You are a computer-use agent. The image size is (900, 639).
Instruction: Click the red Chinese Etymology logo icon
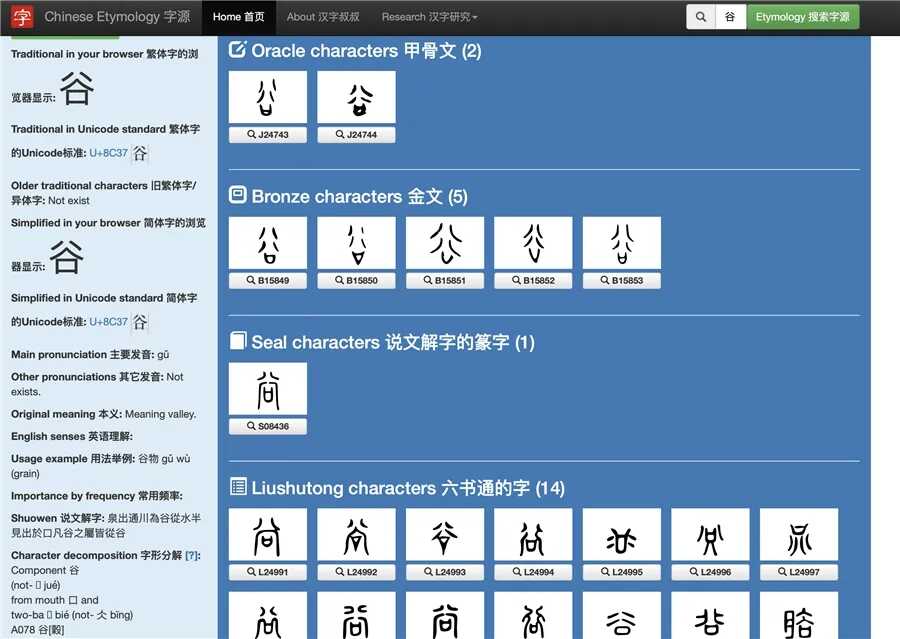[x=22, y=17]
